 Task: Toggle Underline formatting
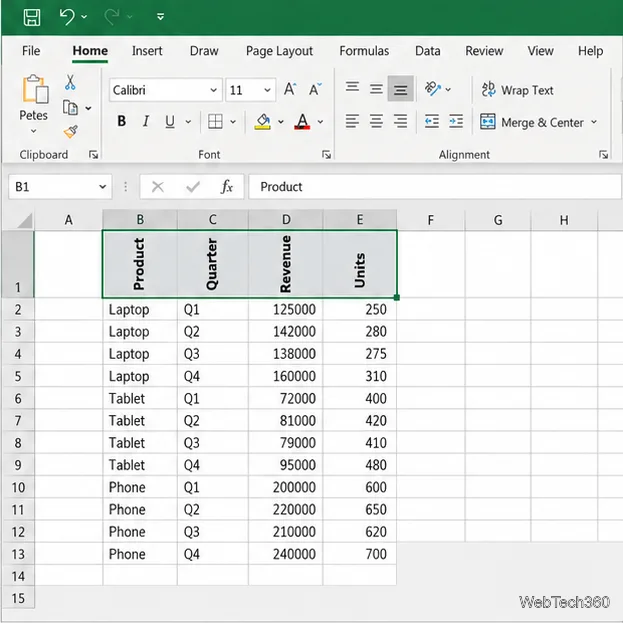coord(170,122)
